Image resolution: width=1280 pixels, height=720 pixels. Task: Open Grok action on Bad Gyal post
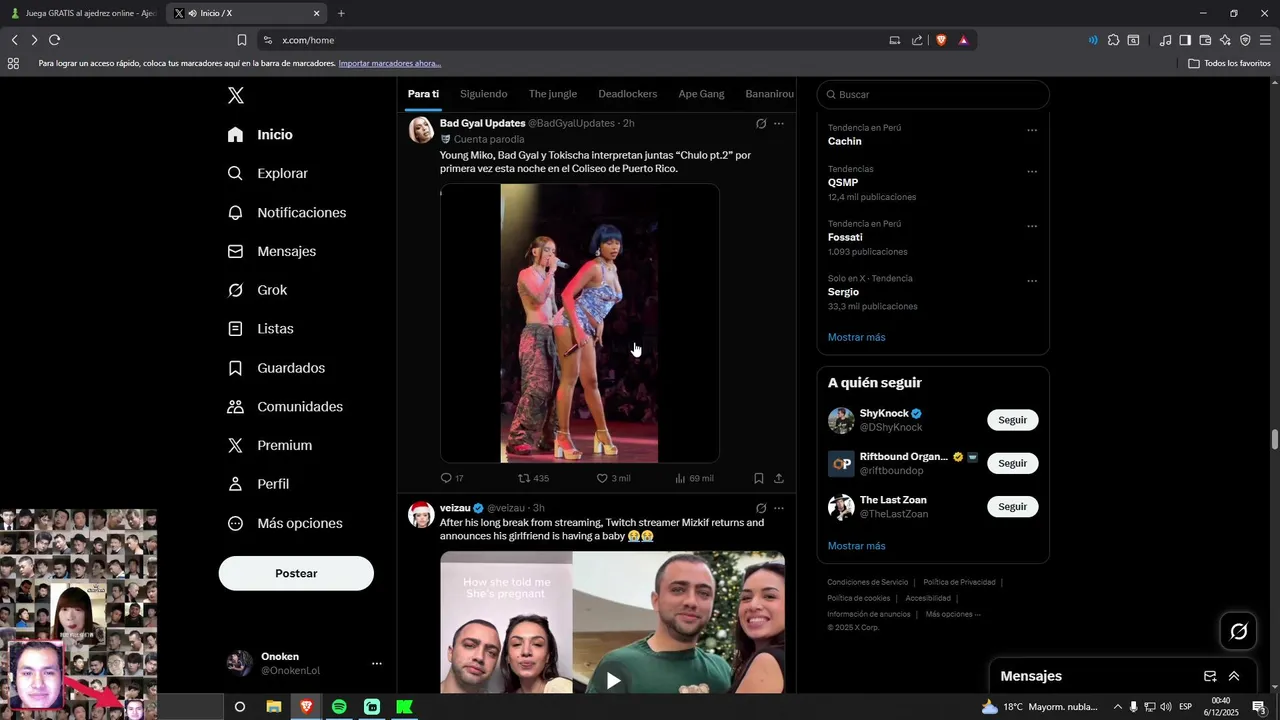(x=761, y=124)
